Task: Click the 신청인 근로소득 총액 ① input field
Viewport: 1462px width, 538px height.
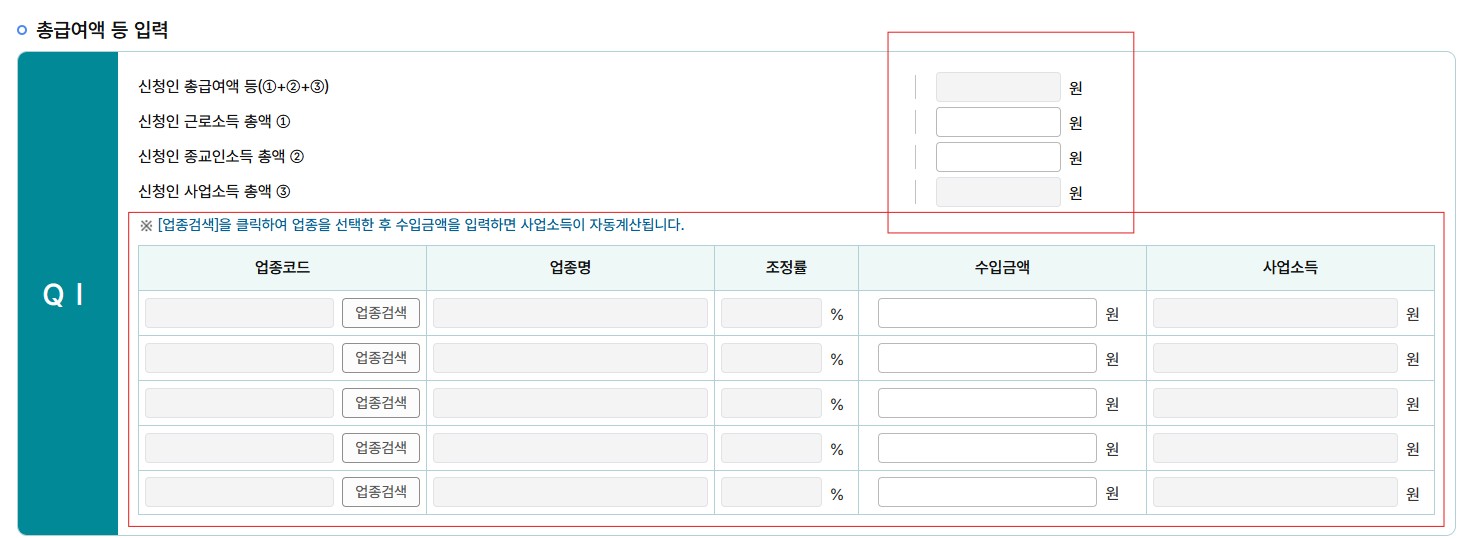Action: click(x=998, y=122)
